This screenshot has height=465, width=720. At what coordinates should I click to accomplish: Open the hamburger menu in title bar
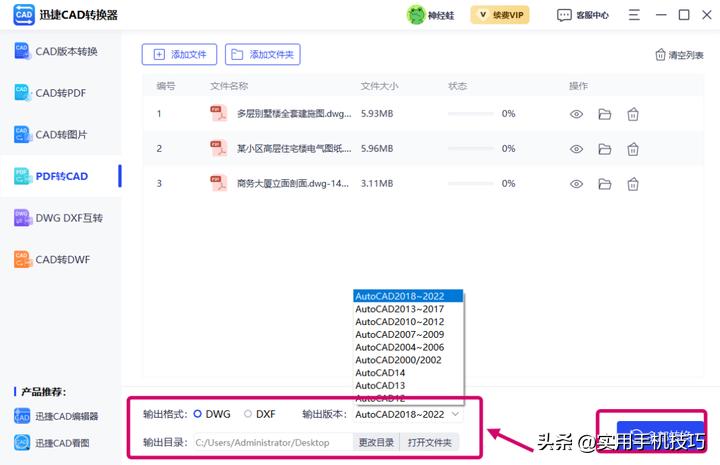click(634, 15)
